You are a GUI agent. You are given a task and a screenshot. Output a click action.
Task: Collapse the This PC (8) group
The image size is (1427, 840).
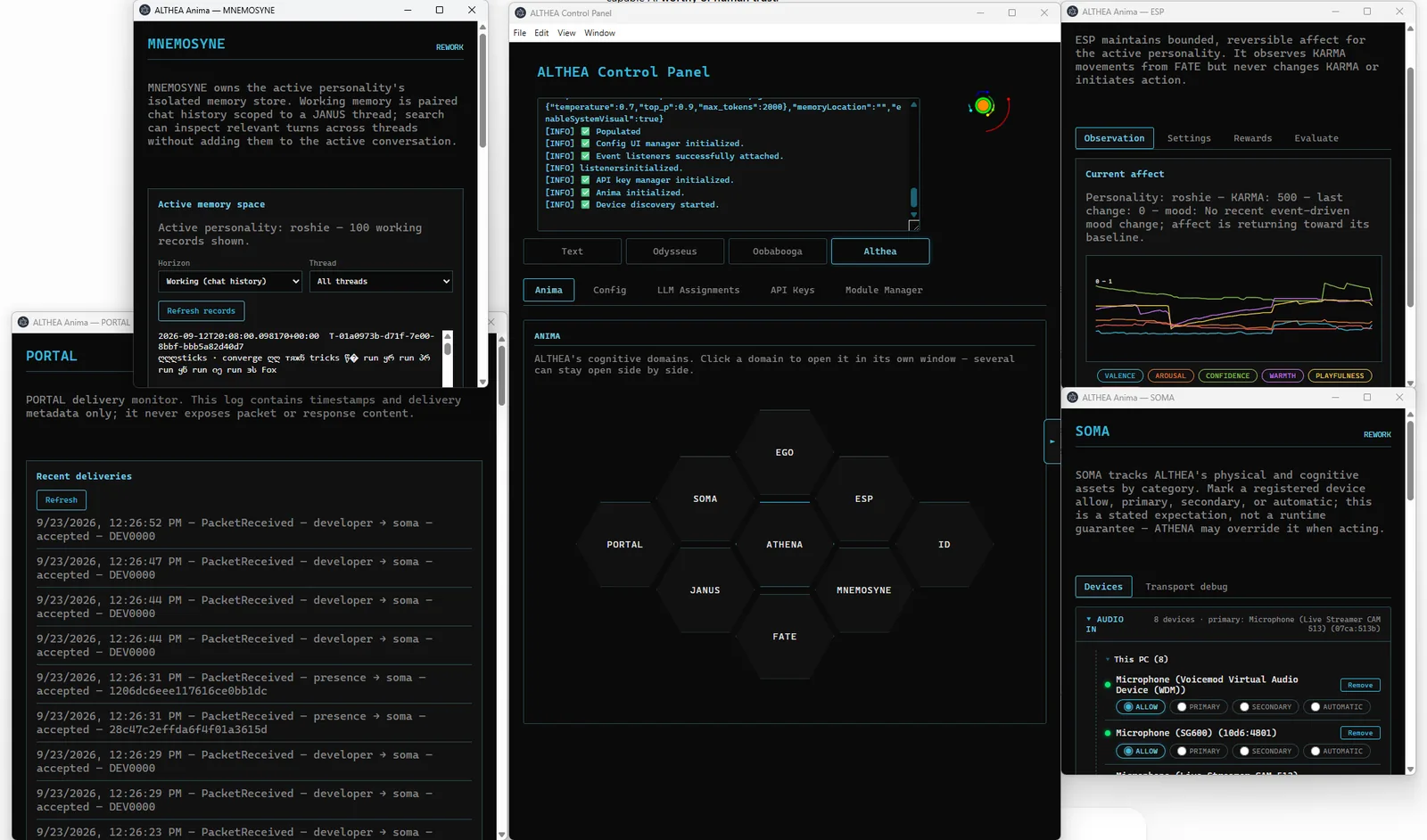(1136, 659)
